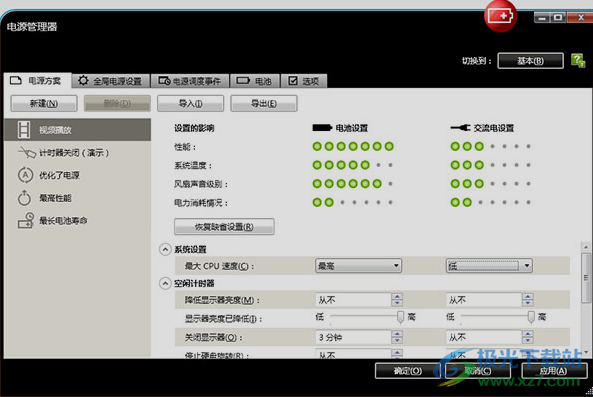Click the 电力消耗情况： row label
Viewport: 593px width, 397px height.
[201, 203]
